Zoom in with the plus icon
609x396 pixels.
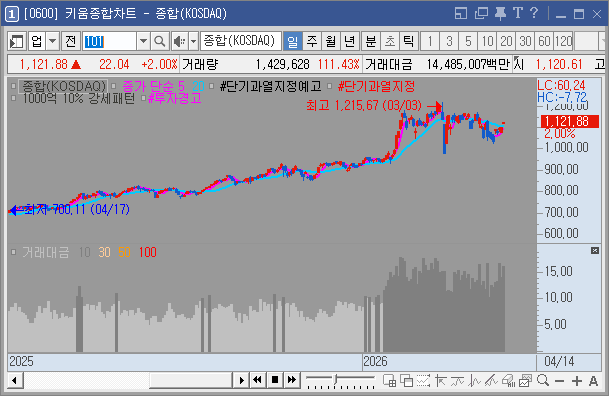tap(577, 381)
